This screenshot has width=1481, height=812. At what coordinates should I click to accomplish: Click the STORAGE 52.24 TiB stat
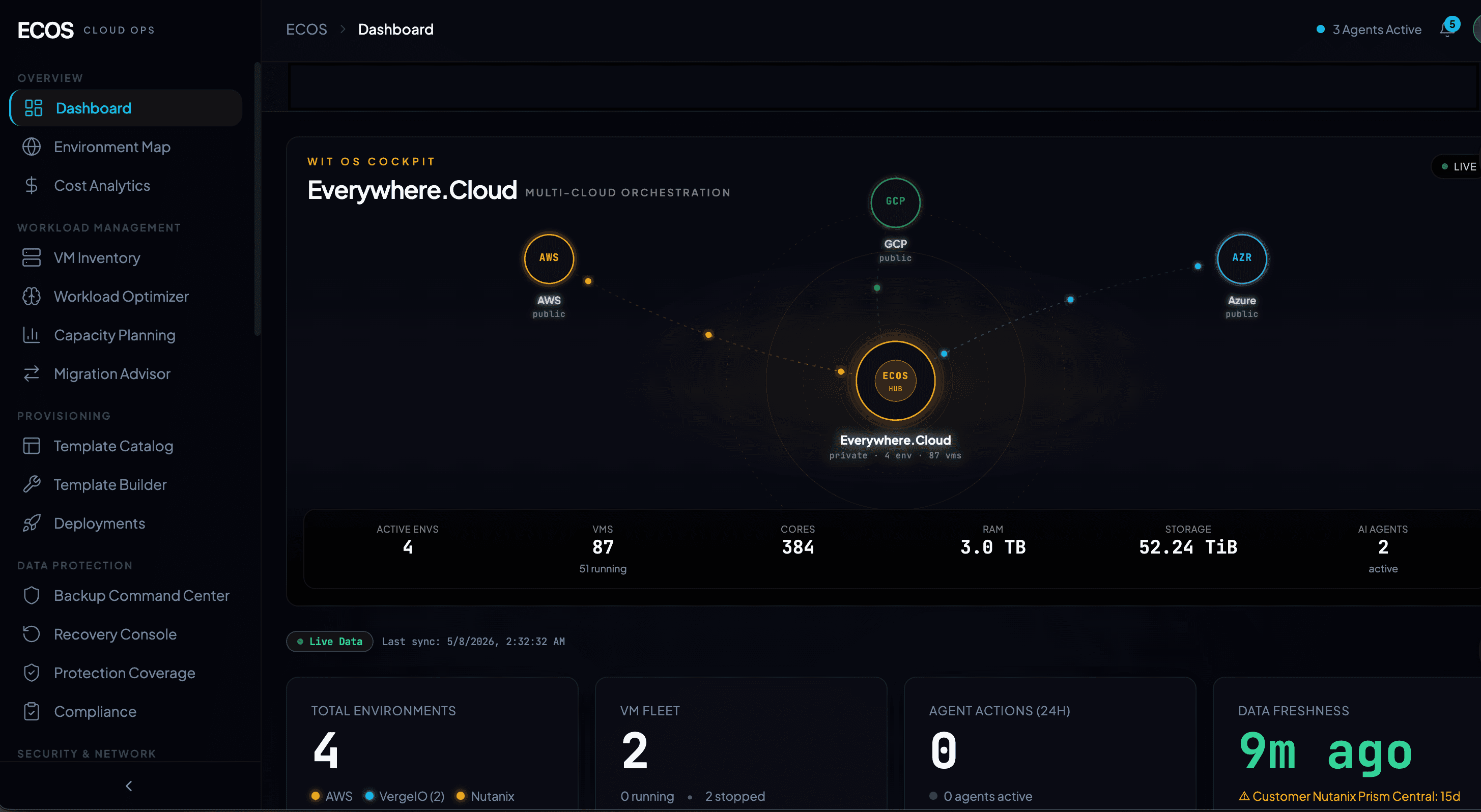tap(1188, 540)
